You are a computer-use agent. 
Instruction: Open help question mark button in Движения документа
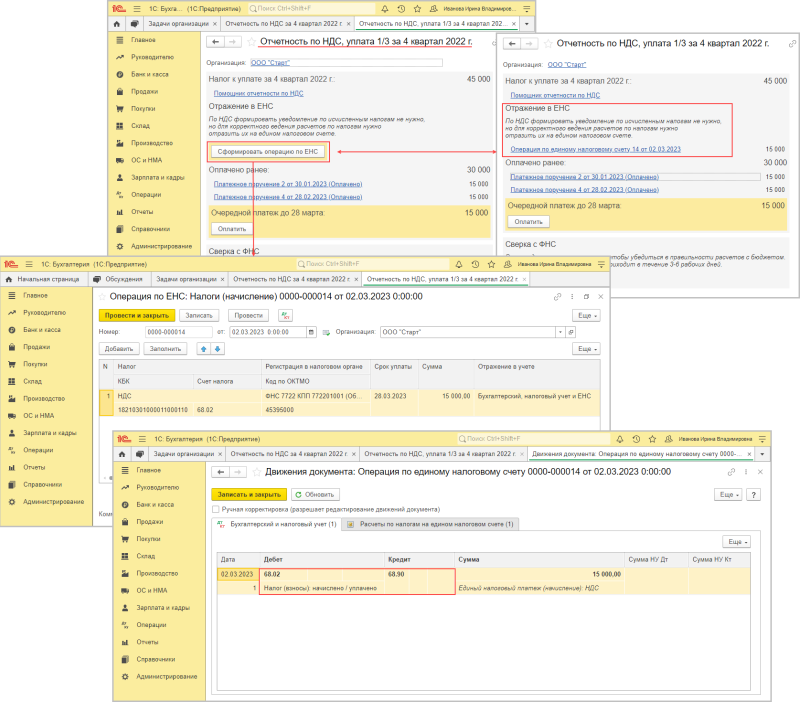[x=754, y=494]
